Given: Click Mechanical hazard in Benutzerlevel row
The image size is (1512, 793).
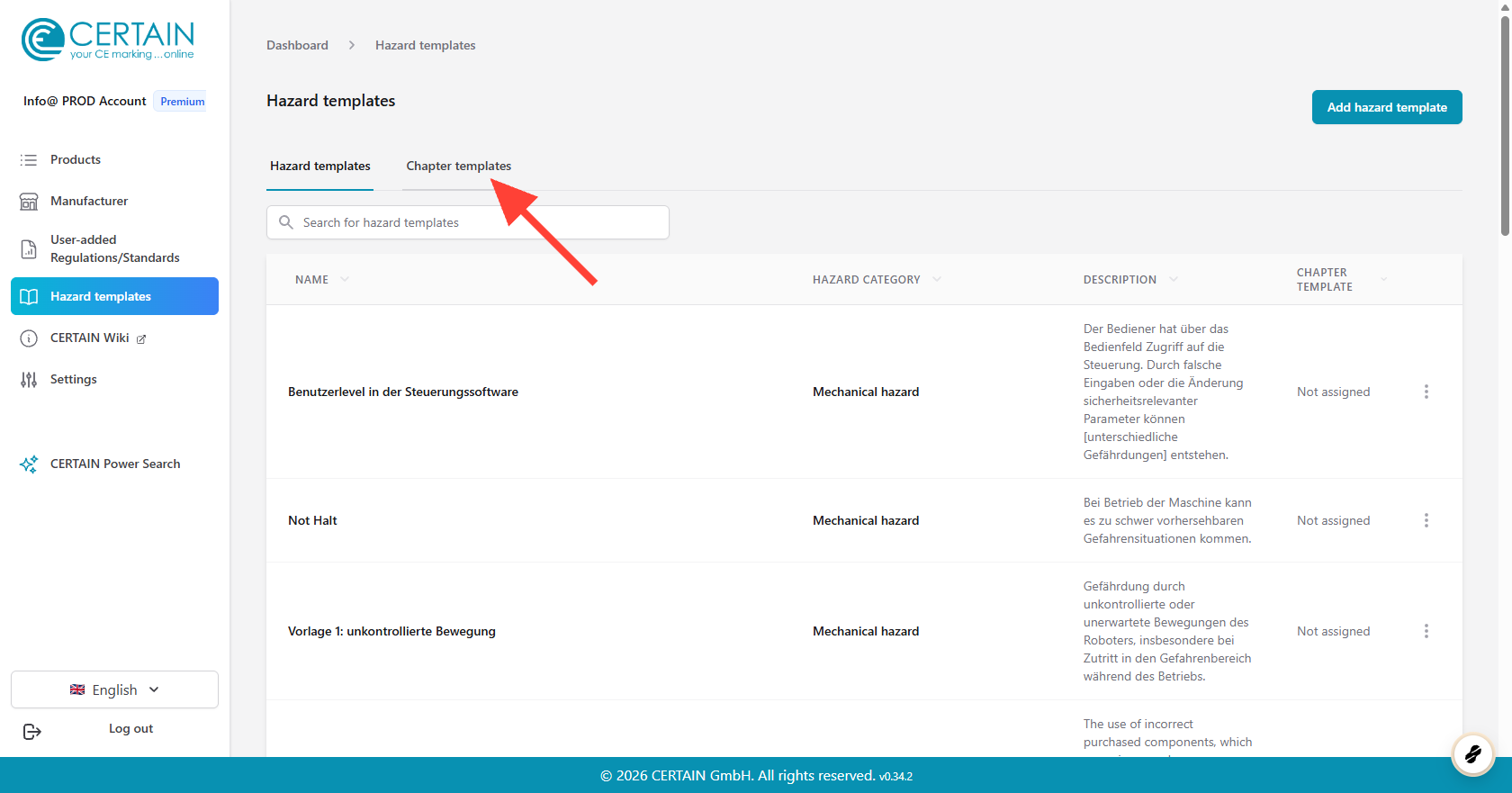Looking at the screenshot, I should coord(866,392).
